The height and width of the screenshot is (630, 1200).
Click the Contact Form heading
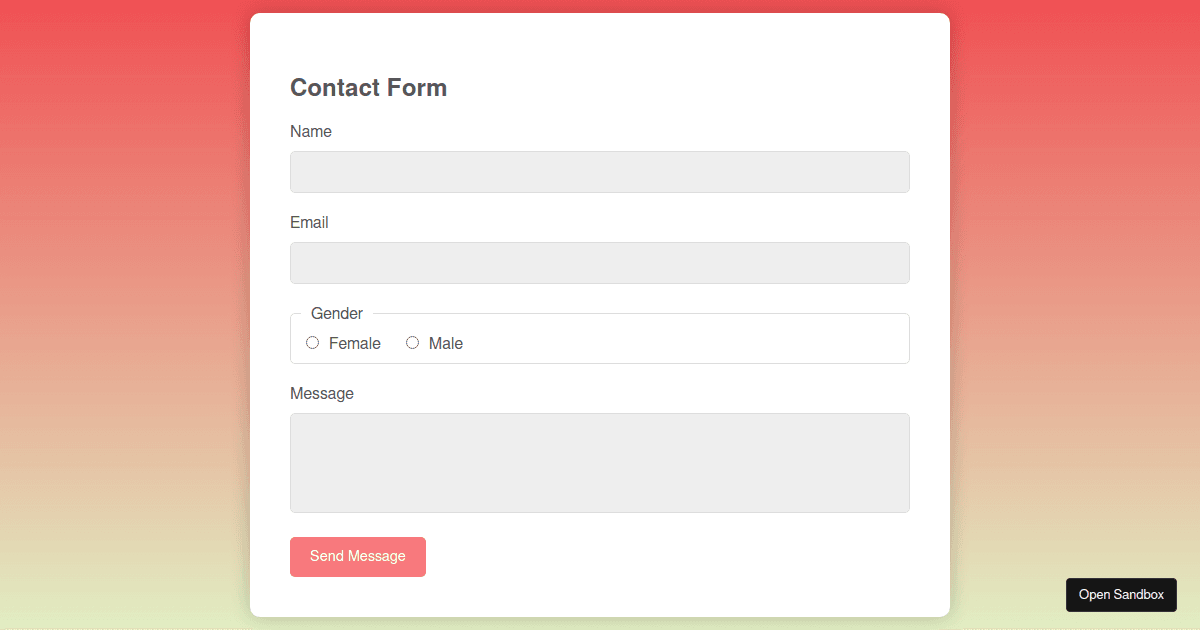(x=368, y=88)
